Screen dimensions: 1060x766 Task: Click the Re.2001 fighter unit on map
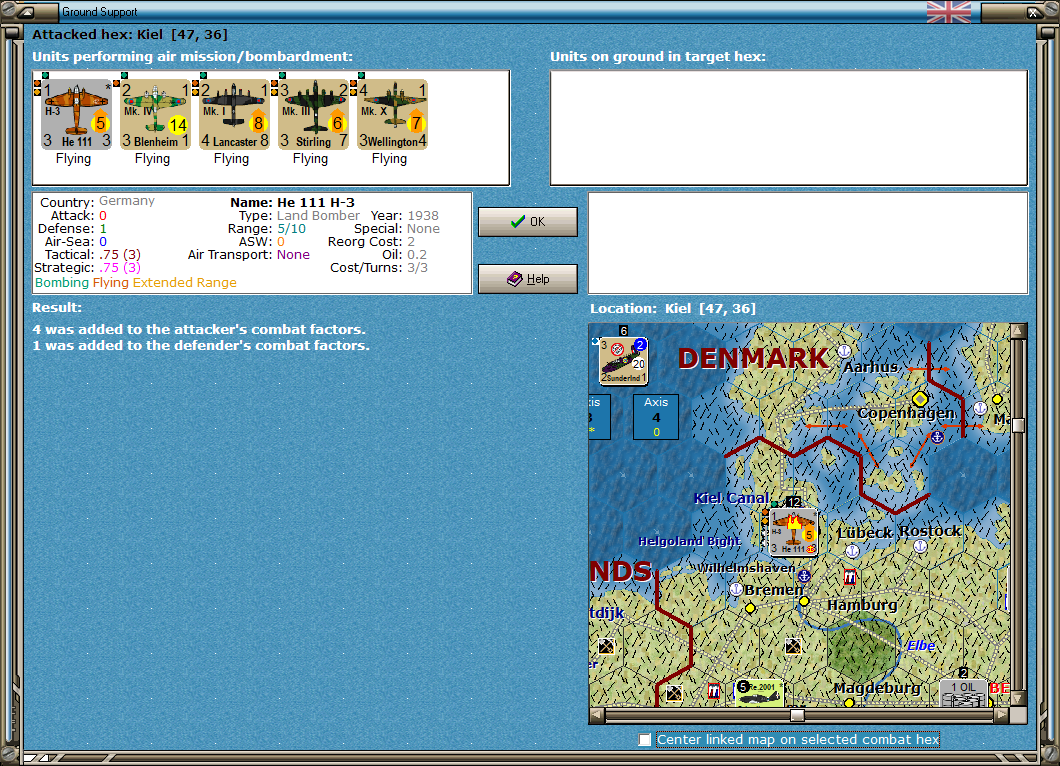click(758, 693)
